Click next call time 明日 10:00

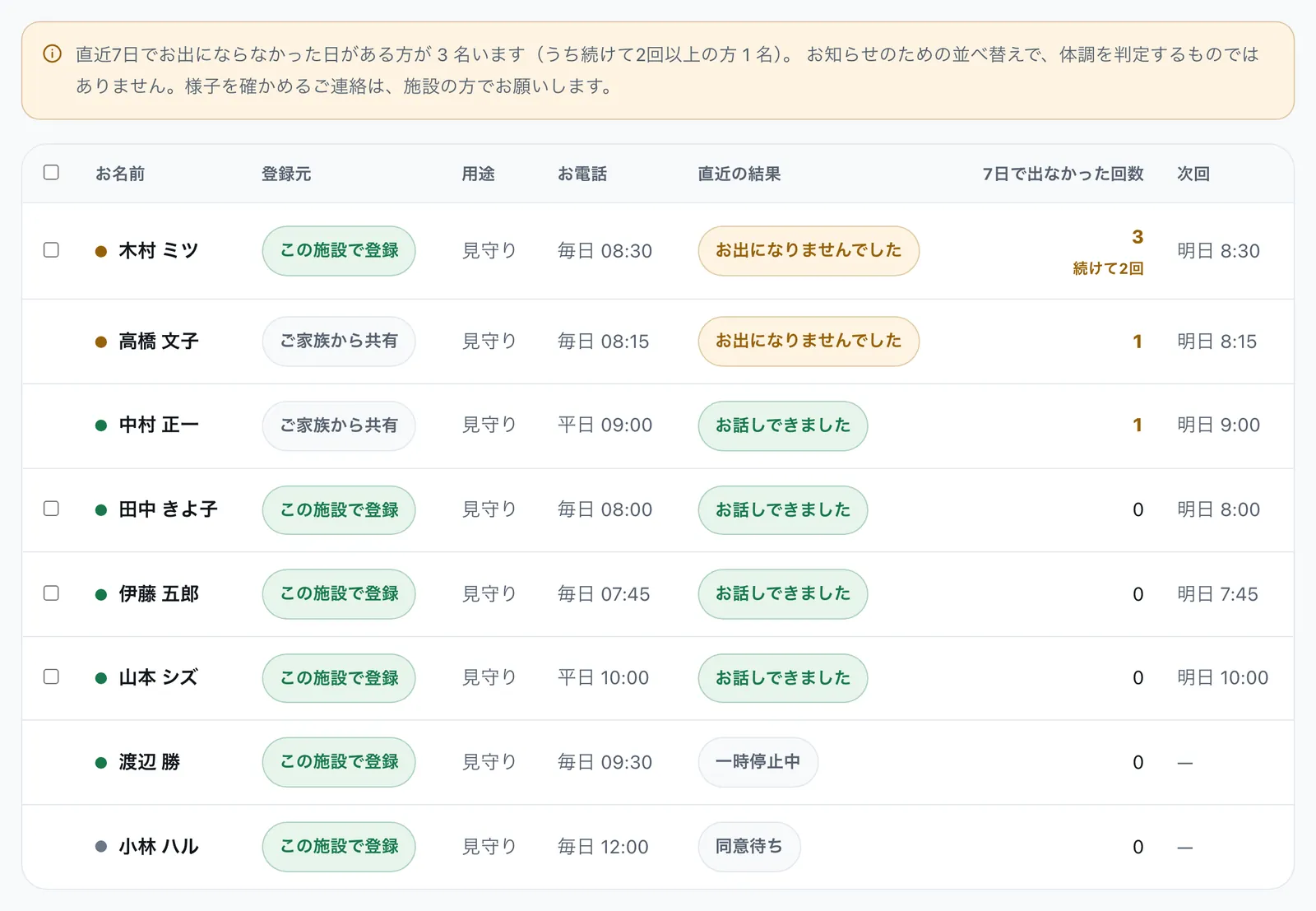click(1222, 678)
